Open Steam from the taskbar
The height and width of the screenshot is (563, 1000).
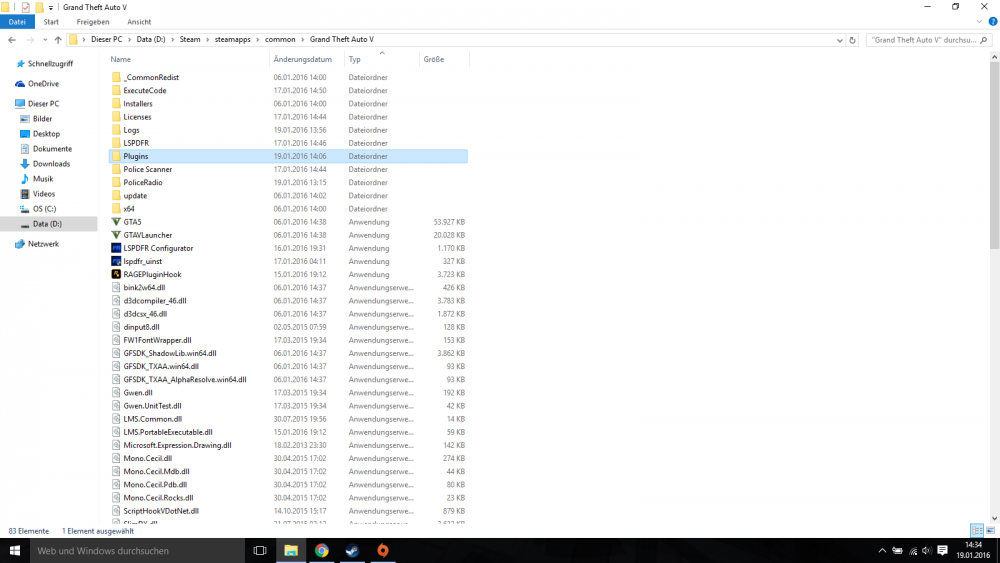coord(352,550)
